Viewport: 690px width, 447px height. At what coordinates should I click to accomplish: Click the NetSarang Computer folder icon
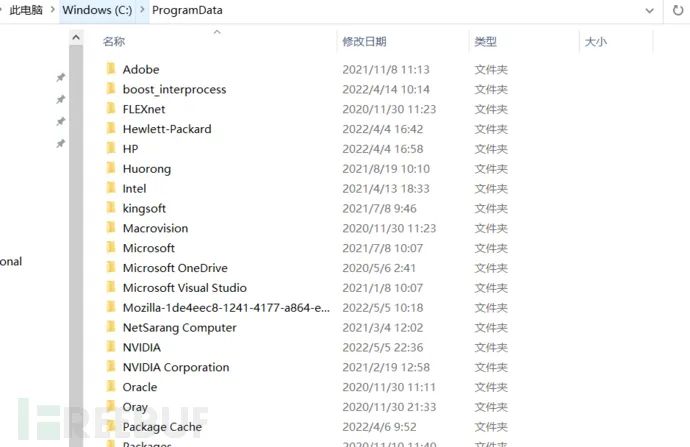111,327
